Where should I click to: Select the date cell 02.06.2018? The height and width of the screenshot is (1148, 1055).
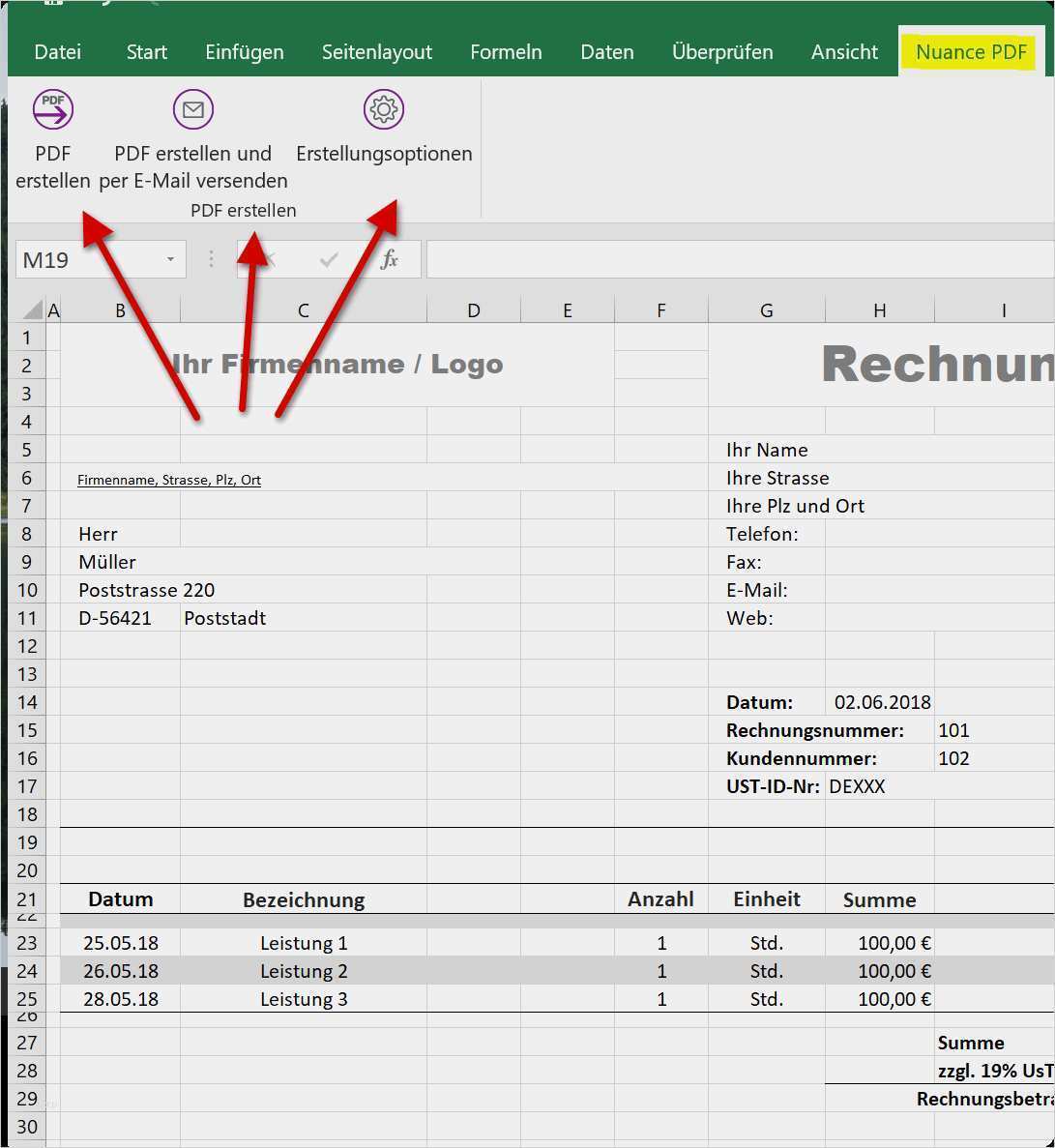click(882, 702)
